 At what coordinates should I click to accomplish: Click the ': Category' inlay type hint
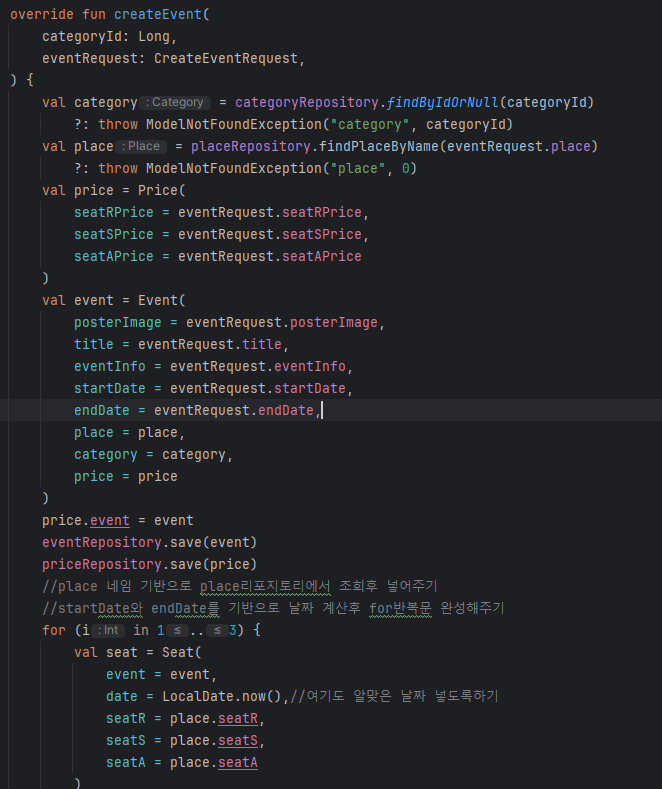[175, 102]
